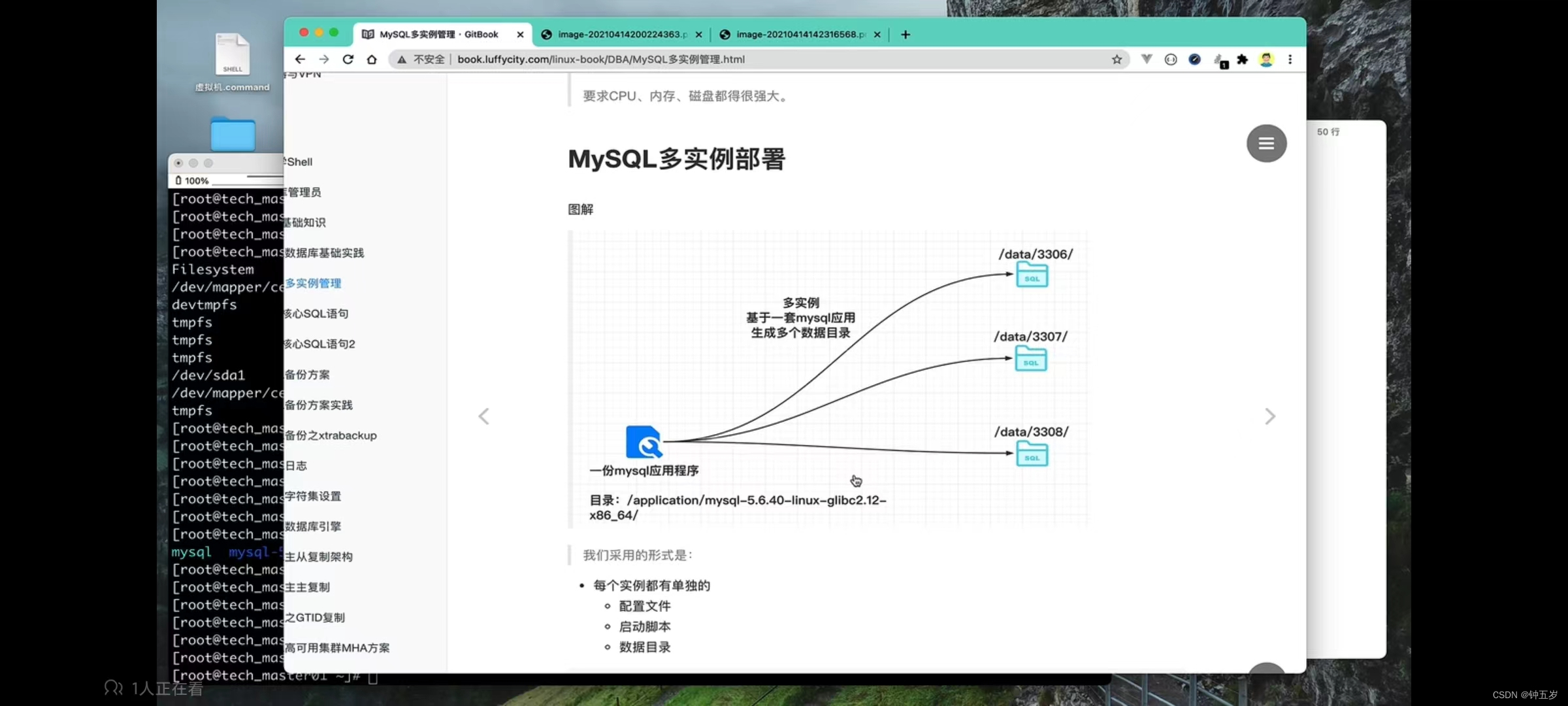Open the 数据库引擎 chapter in sidebar
The height and width of the screenshot is (706, 1568).
coord(313,526)
